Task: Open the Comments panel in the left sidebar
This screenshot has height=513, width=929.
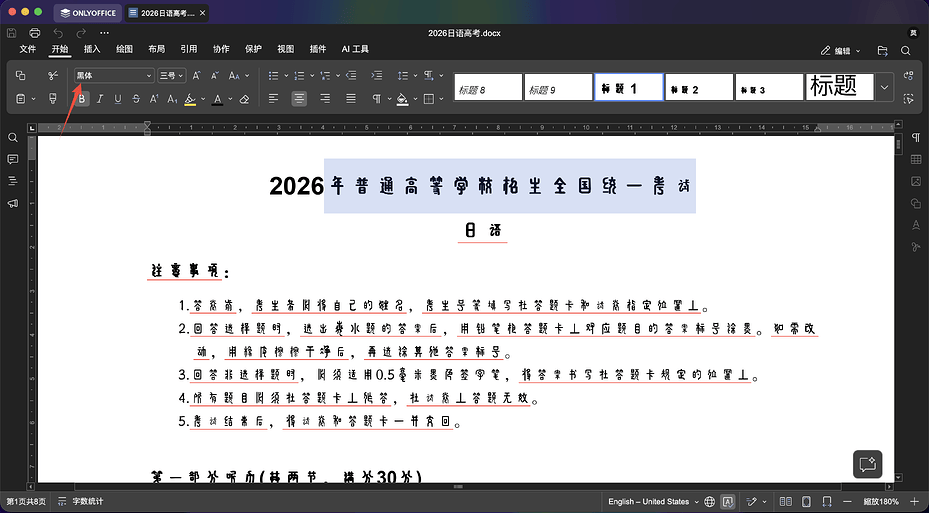Action: tap(12, 159)
